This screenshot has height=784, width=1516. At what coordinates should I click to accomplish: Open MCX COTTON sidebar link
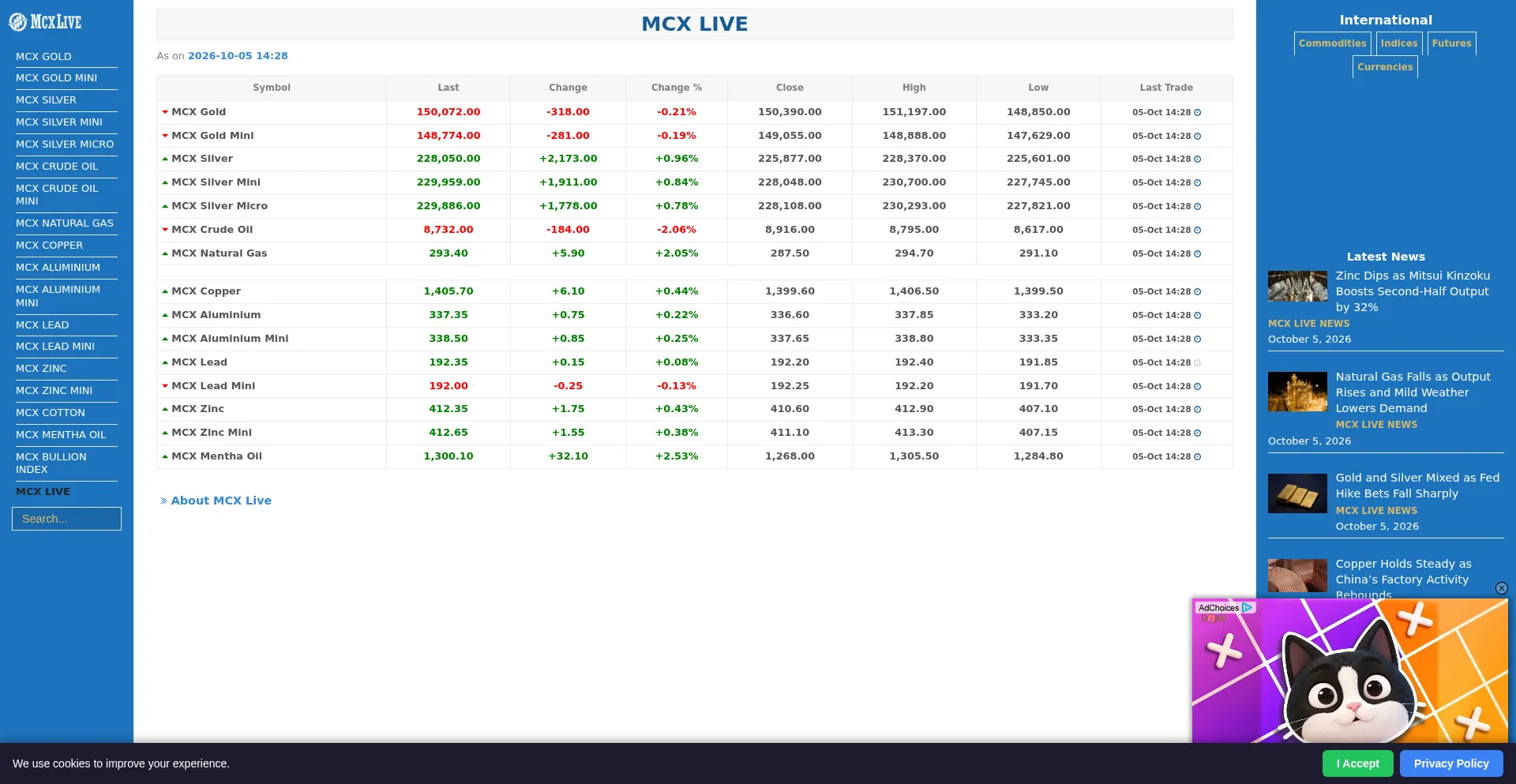(51, 413)
